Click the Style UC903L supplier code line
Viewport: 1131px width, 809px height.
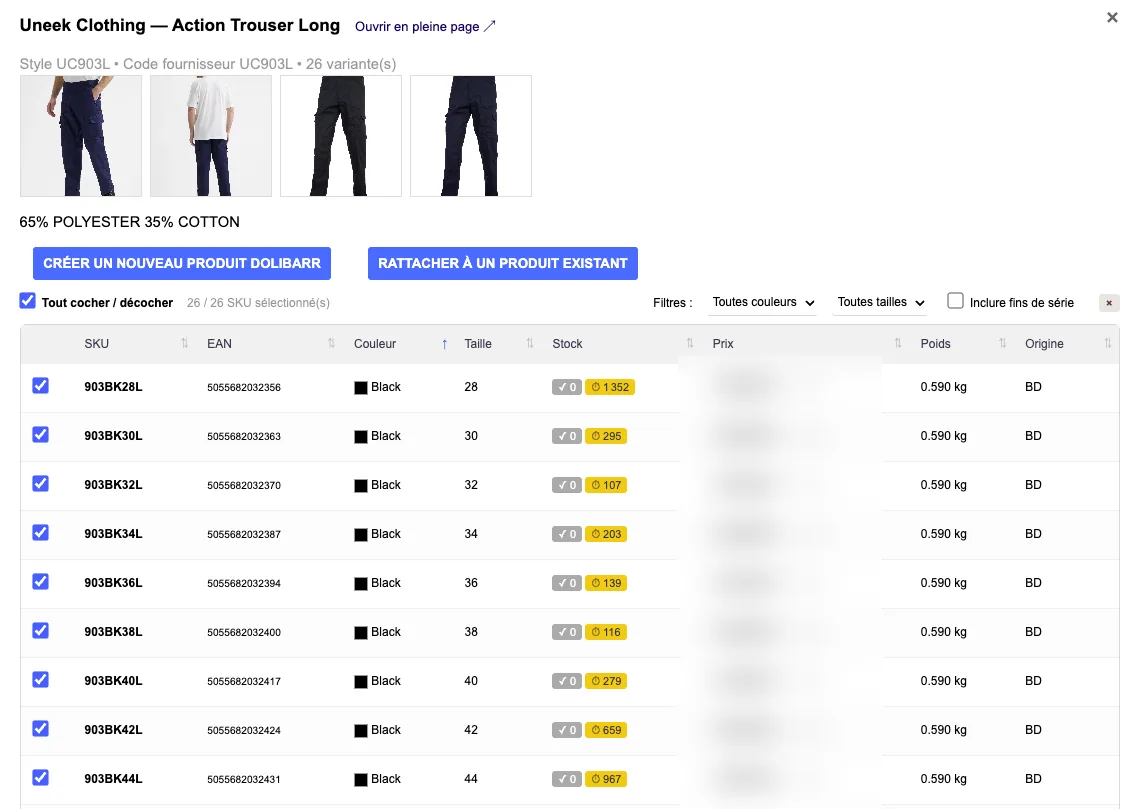[208, 64]
